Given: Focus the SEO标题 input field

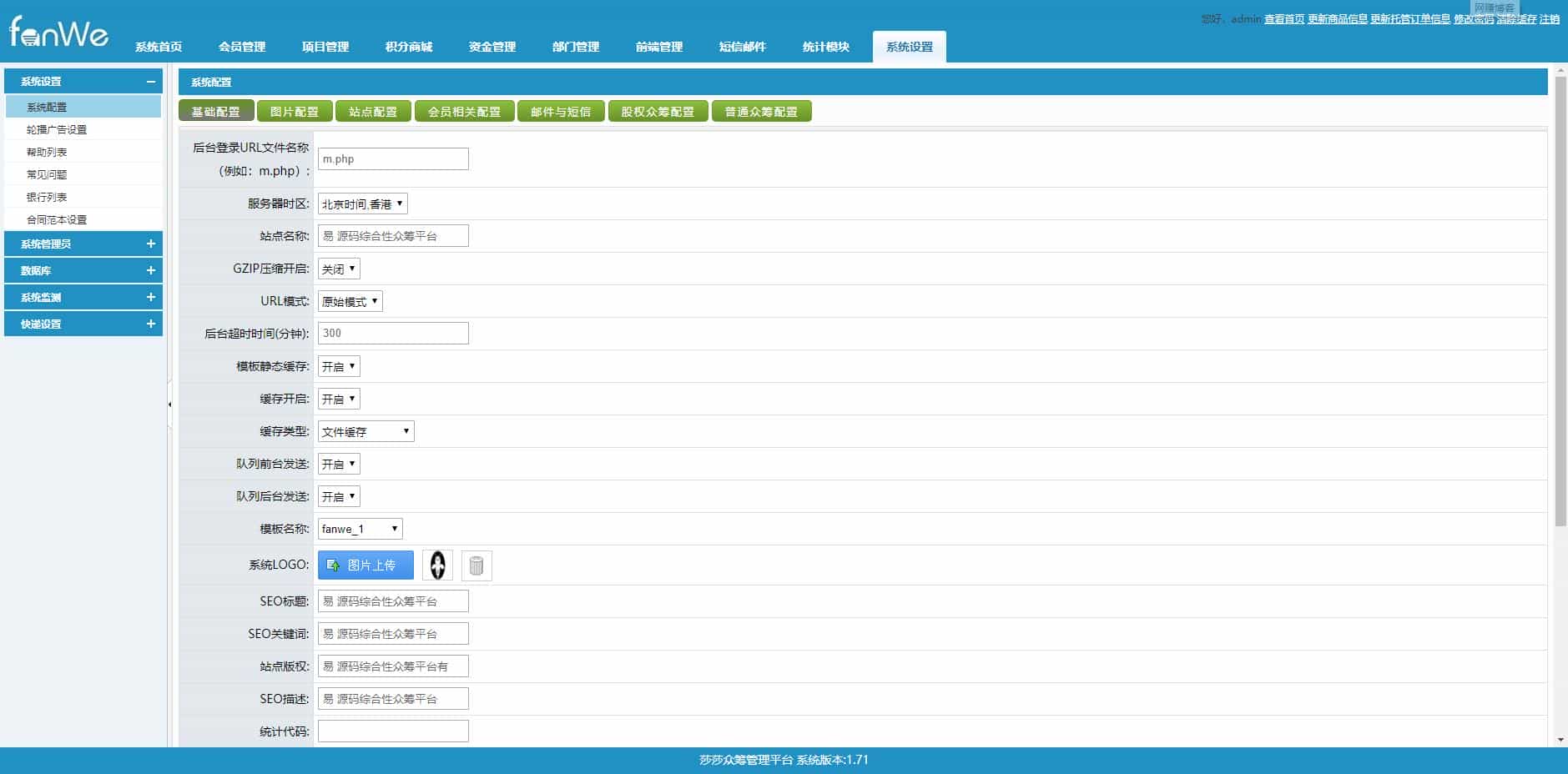Looking at the screenshot, I should 393,601.
